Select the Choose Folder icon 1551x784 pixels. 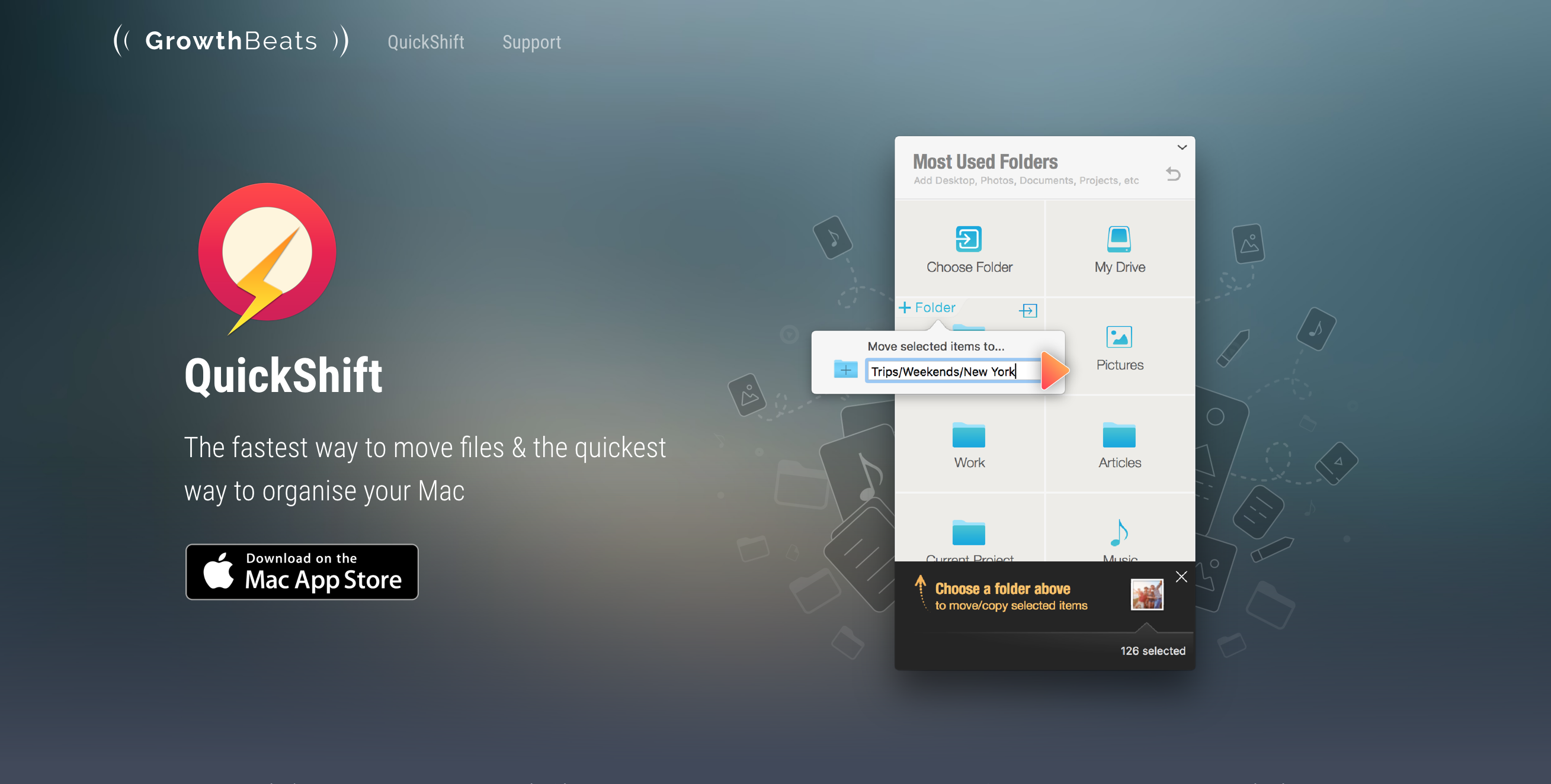[x=969, y=239]
